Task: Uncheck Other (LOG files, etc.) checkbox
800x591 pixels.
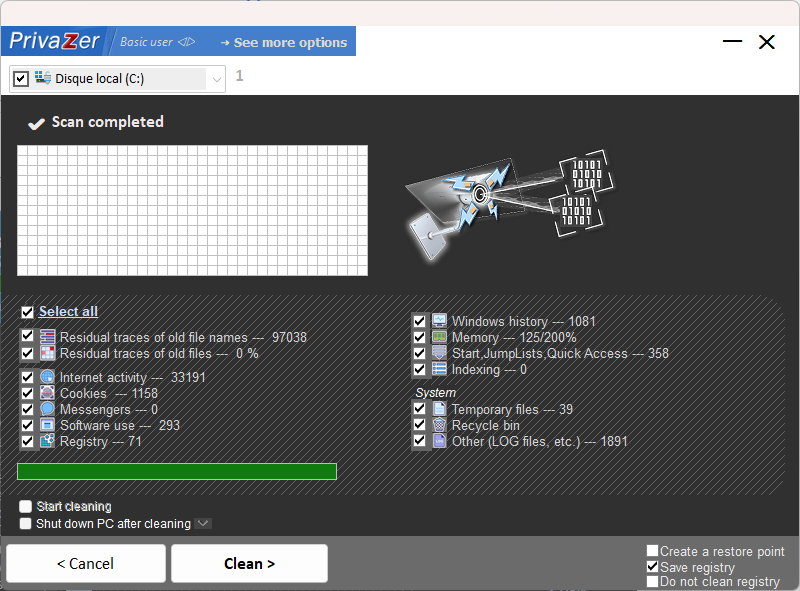Action: (x=419, y=440)
